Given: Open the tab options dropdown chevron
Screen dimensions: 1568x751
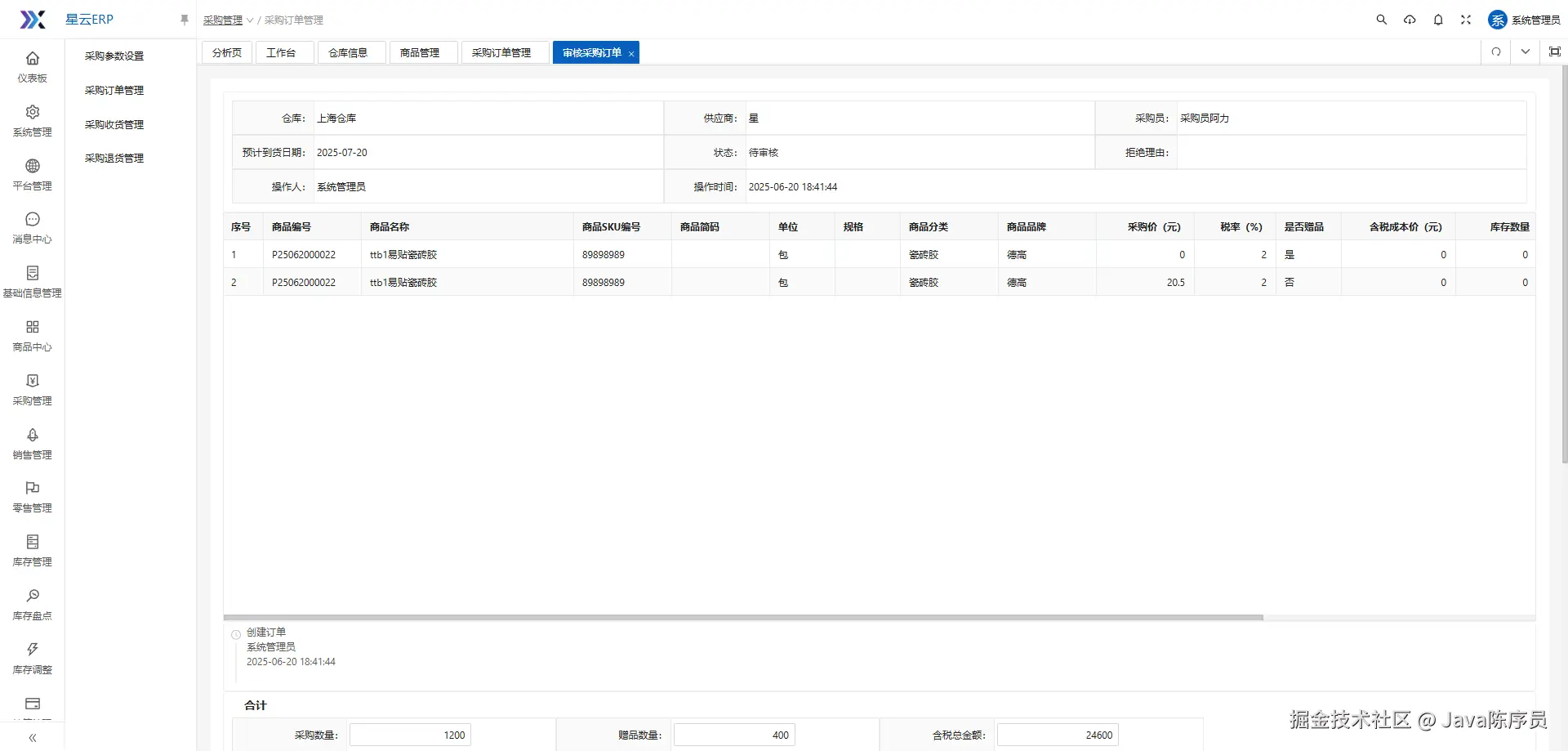Looking at the screenshot, I should coord(1526,51).
